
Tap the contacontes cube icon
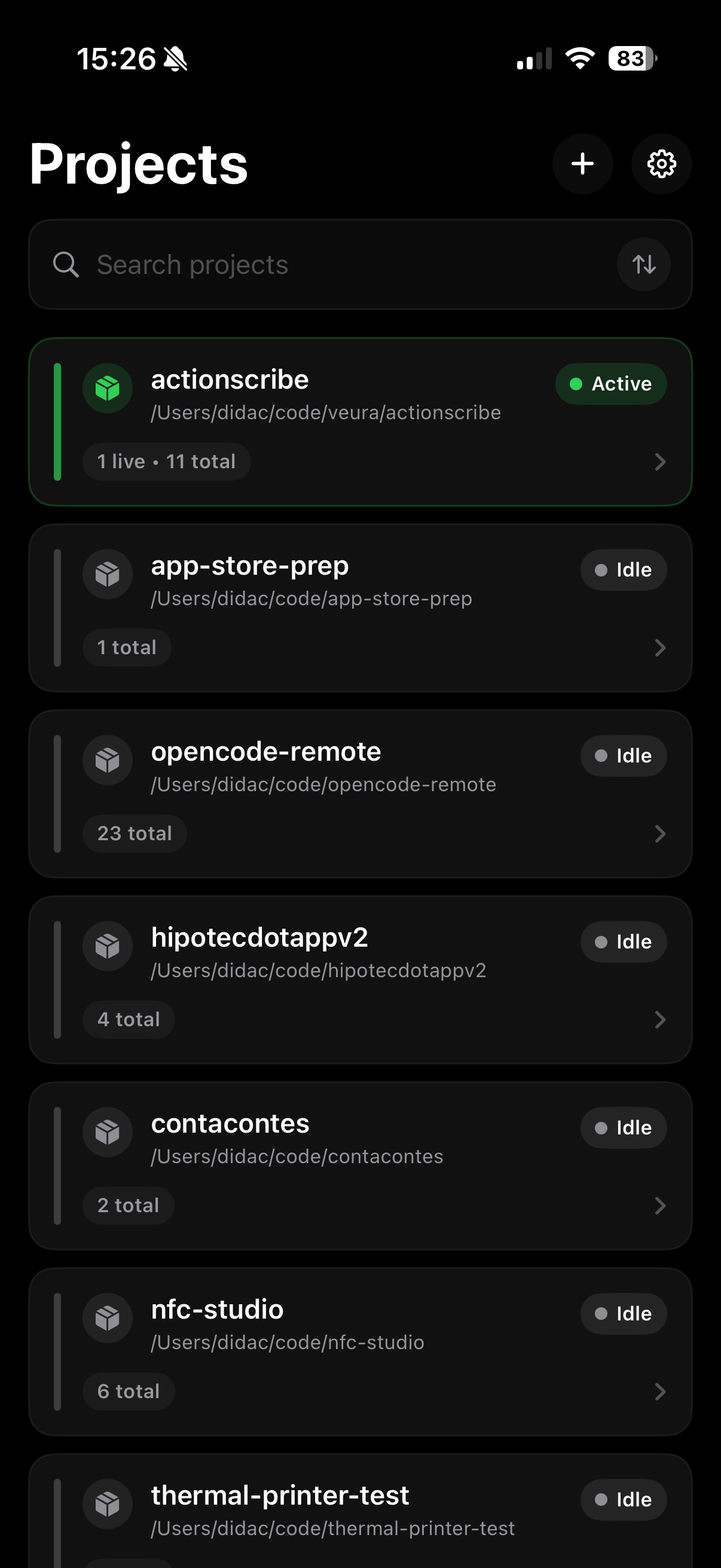click(108, 1131)
